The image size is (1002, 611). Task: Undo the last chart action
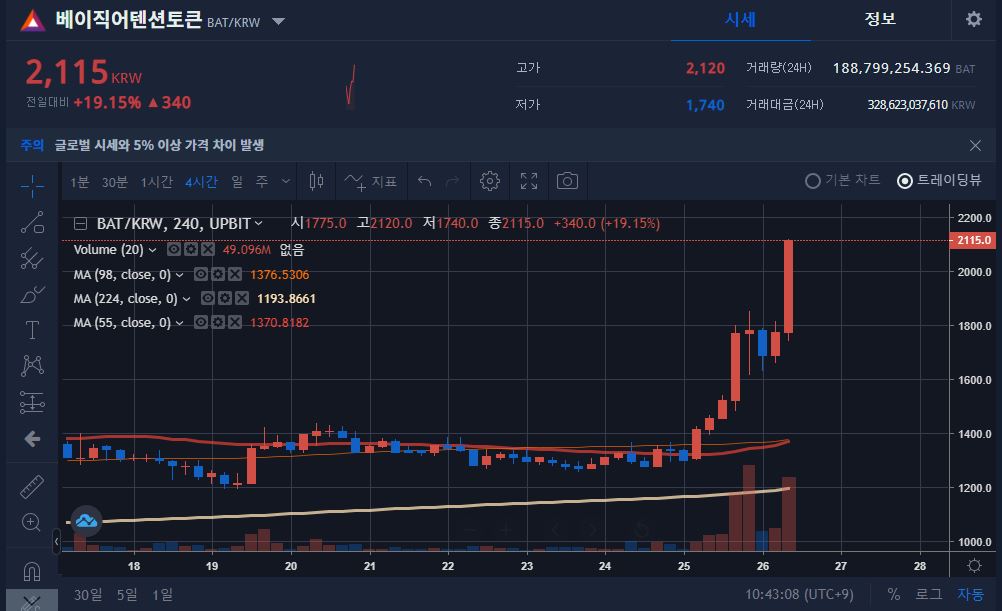(x=424, y=182)
